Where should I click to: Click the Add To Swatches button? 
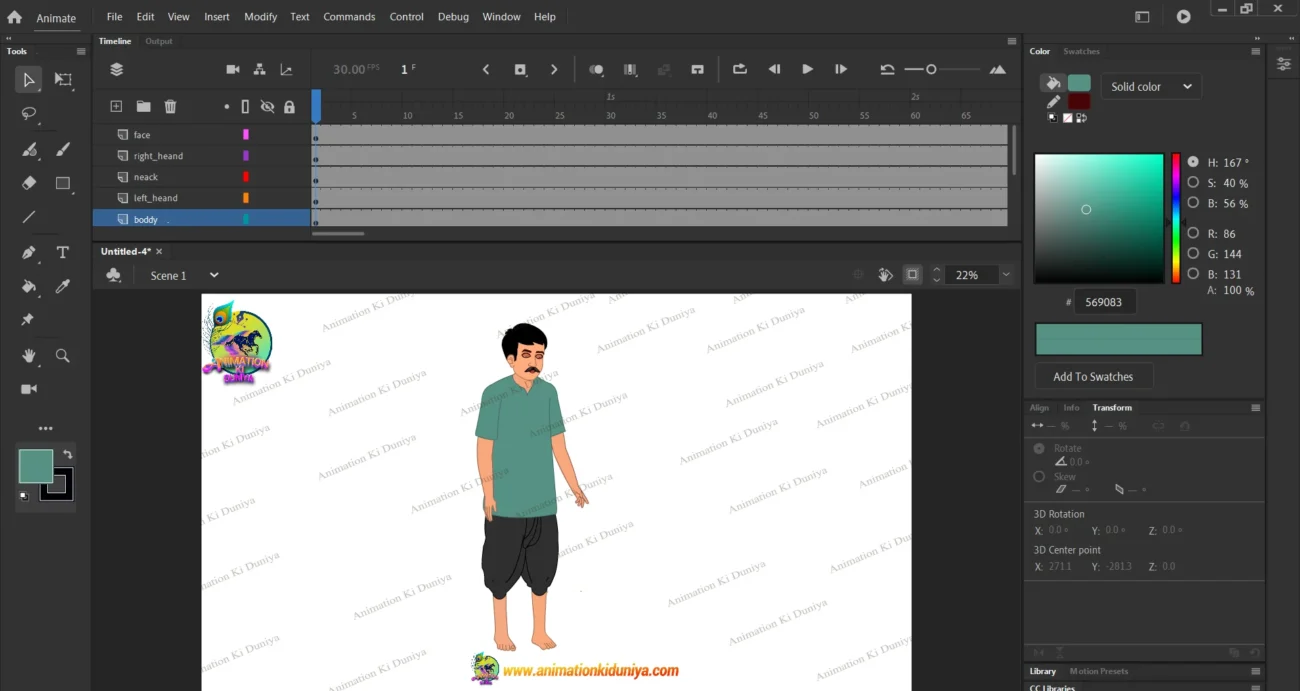(1093, 377)
